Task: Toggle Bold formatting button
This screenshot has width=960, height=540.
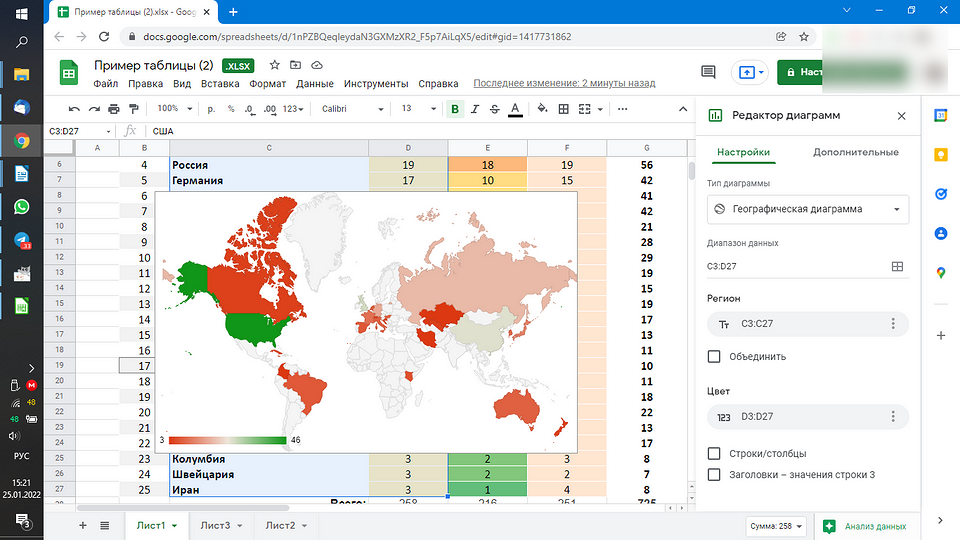Action: click(x=455, y=109)
